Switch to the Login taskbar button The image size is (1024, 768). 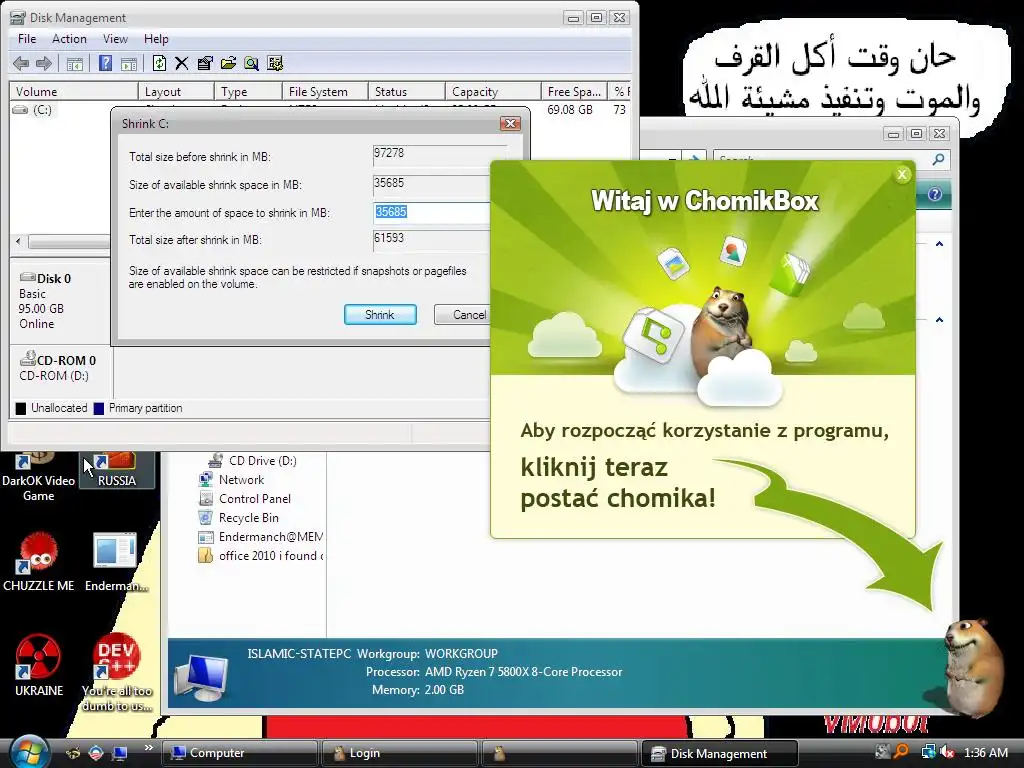[400, 753]
